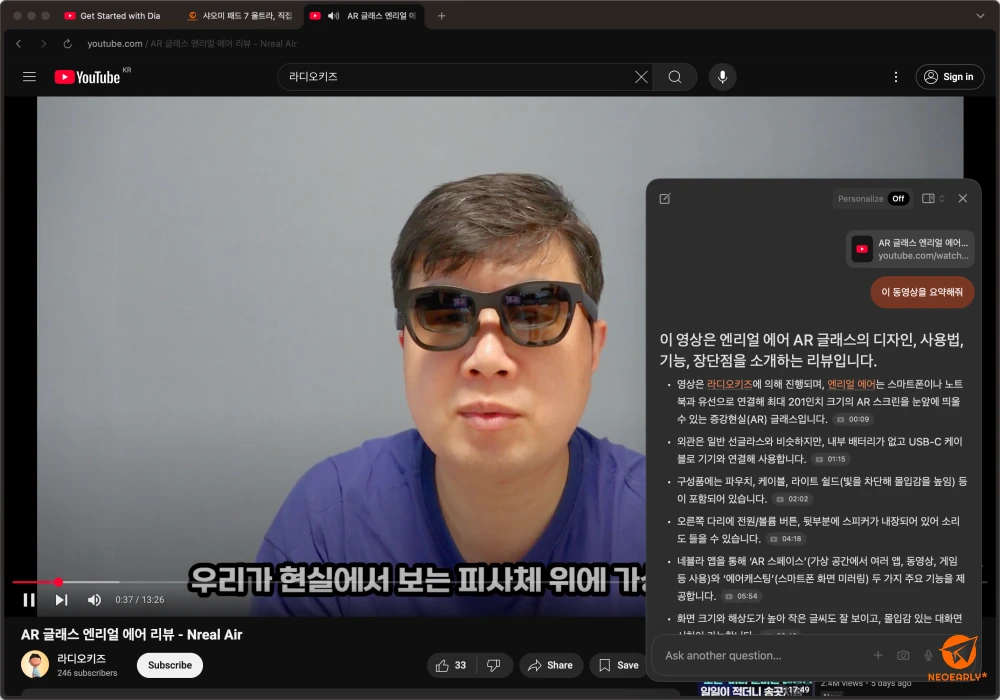Jump to the 00:09 timestamp chip
The height and width of the screenshot is (700, 1000).
(853, 419)
